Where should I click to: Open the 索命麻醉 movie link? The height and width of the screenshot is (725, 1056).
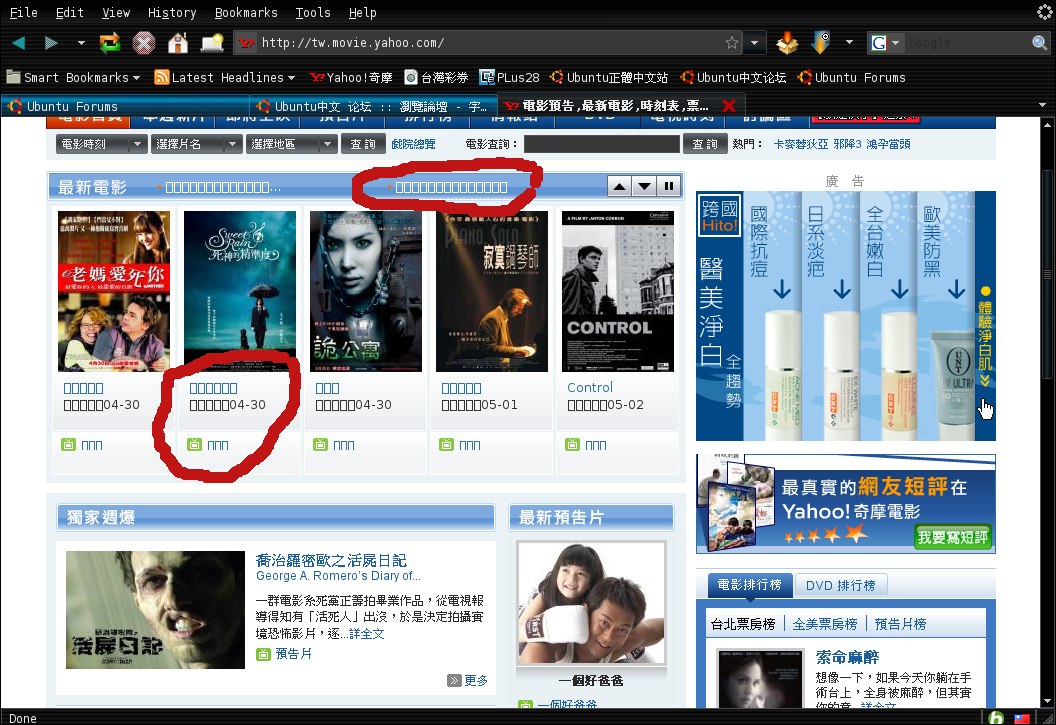tap(847, 657)
